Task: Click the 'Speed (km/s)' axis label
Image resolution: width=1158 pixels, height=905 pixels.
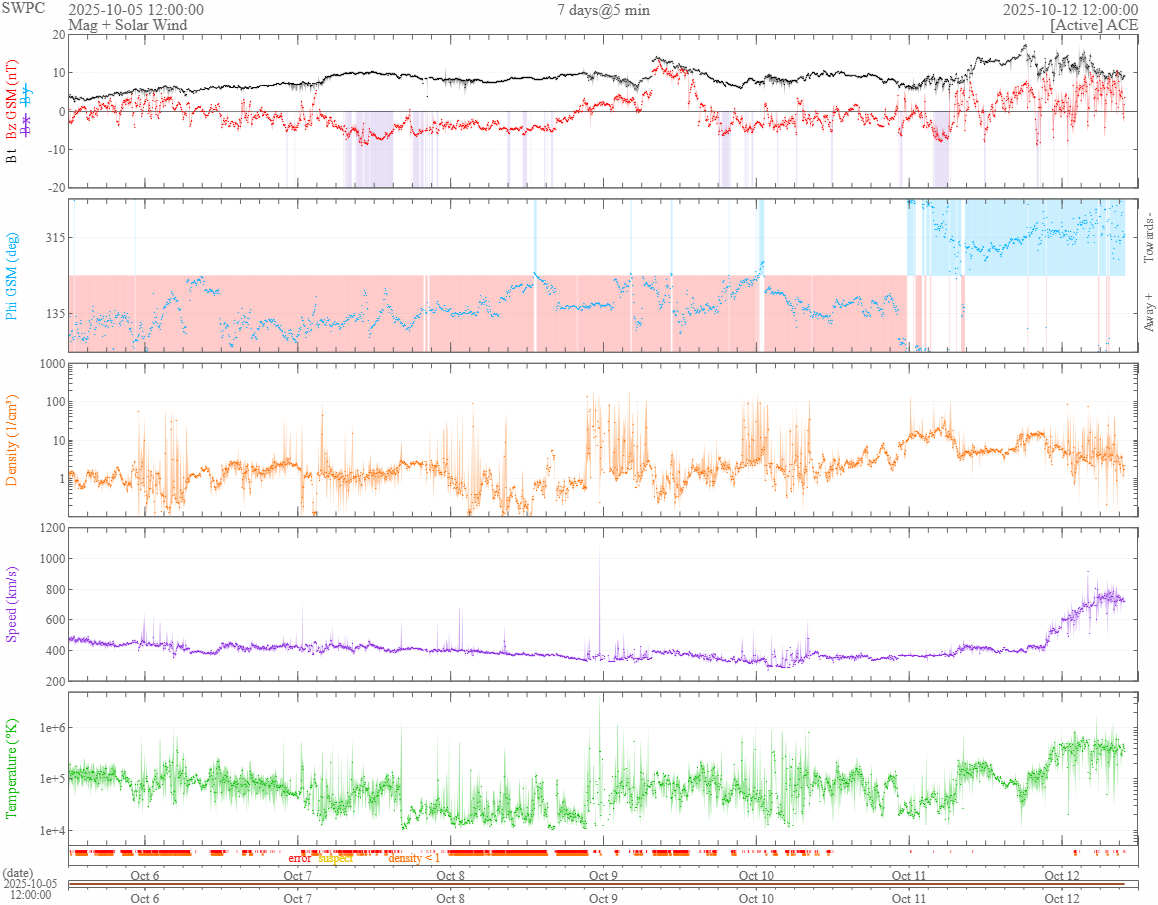Action: (11, 604)
